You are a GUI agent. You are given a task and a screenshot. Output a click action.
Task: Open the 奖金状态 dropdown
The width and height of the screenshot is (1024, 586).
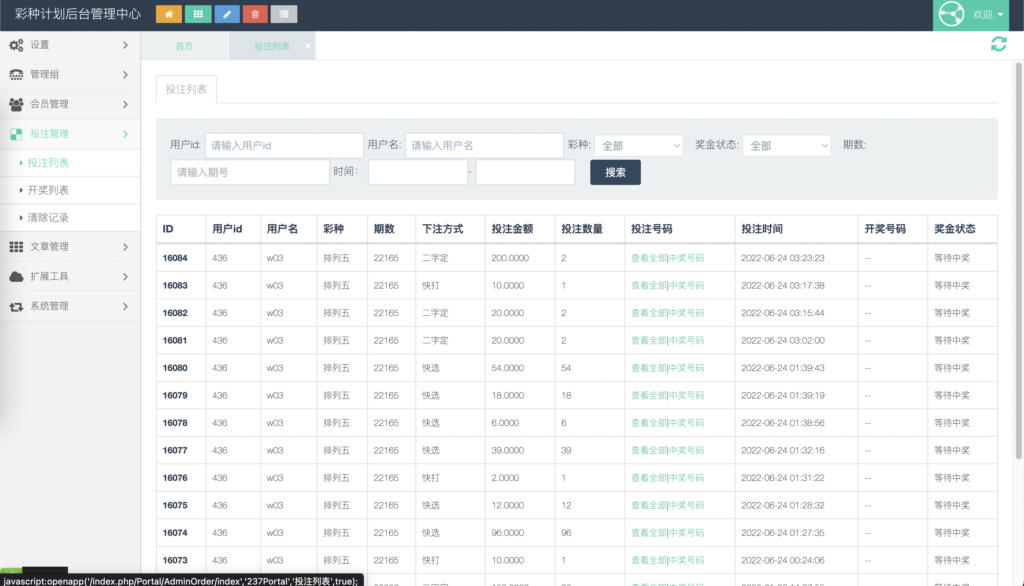pos(787,145)
